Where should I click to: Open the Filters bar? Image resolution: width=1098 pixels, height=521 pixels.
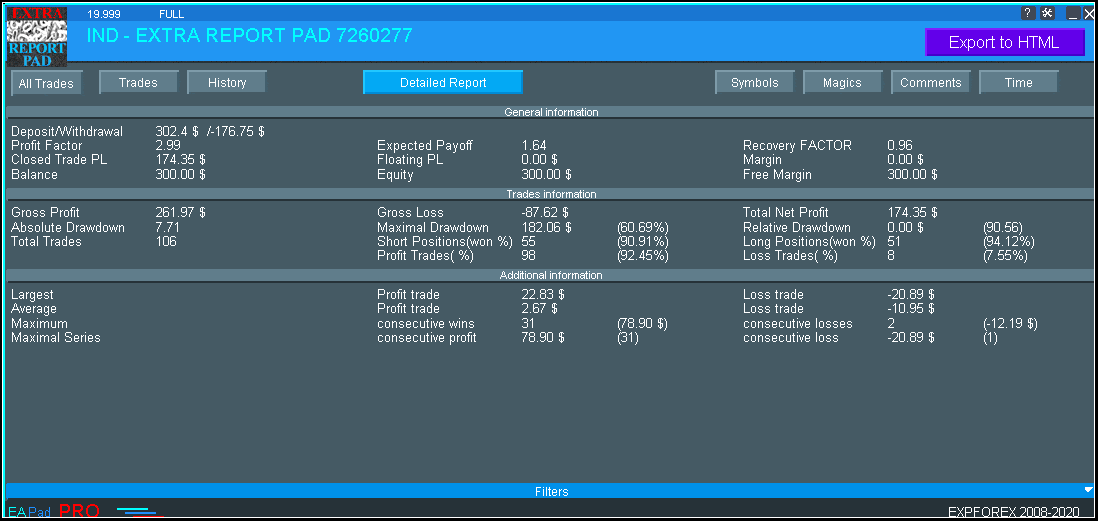pos(550,491)
